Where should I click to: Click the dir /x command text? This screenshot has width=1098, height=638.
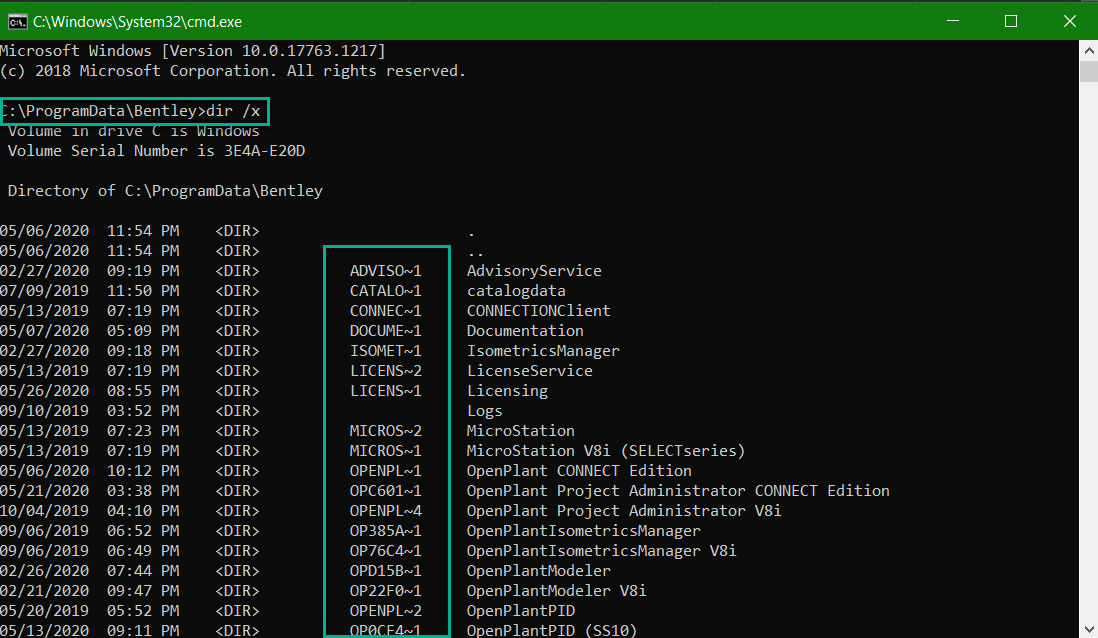point(233,111)
